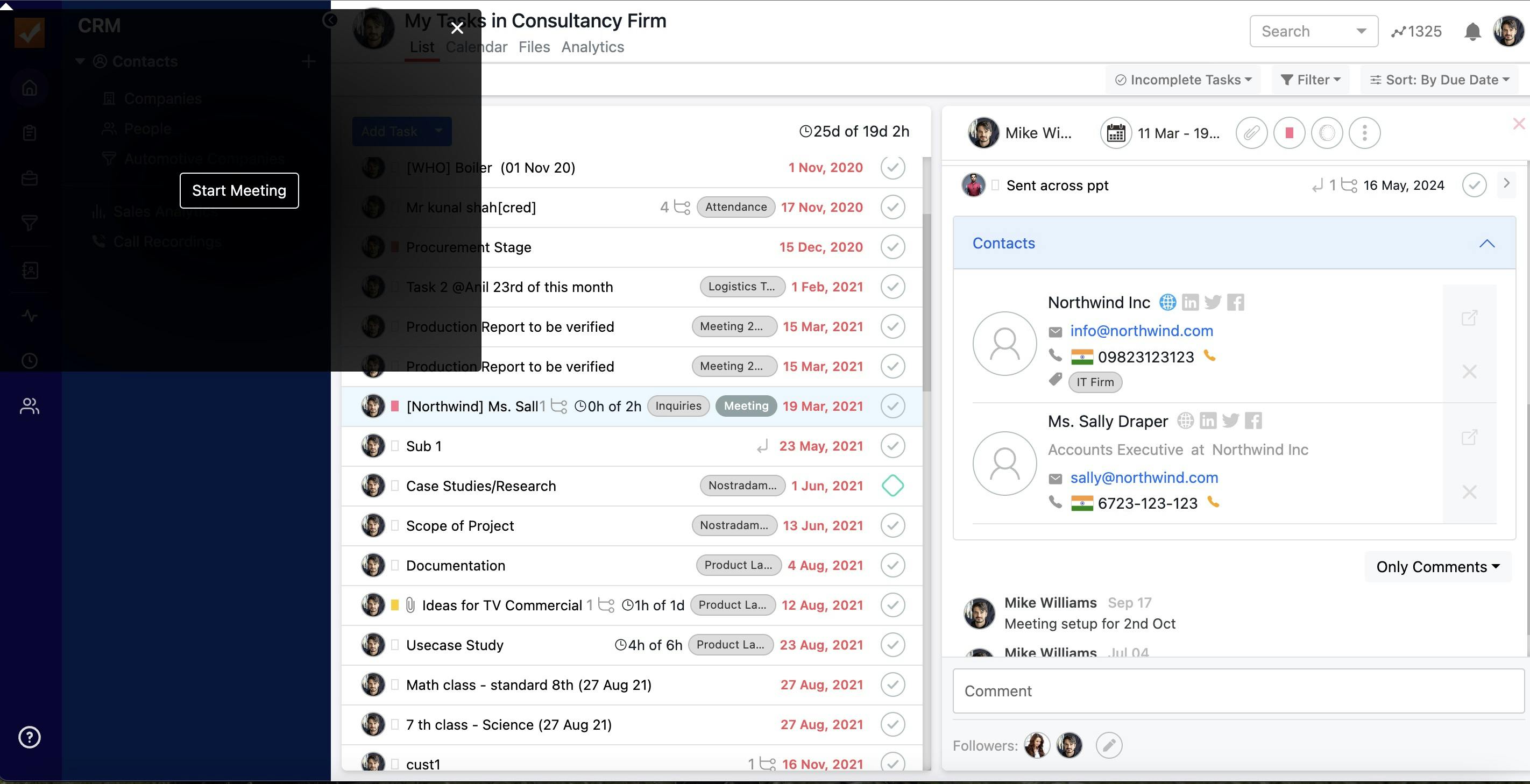Open Sort: By Due Date dropdown

(x=1439, y=80)
